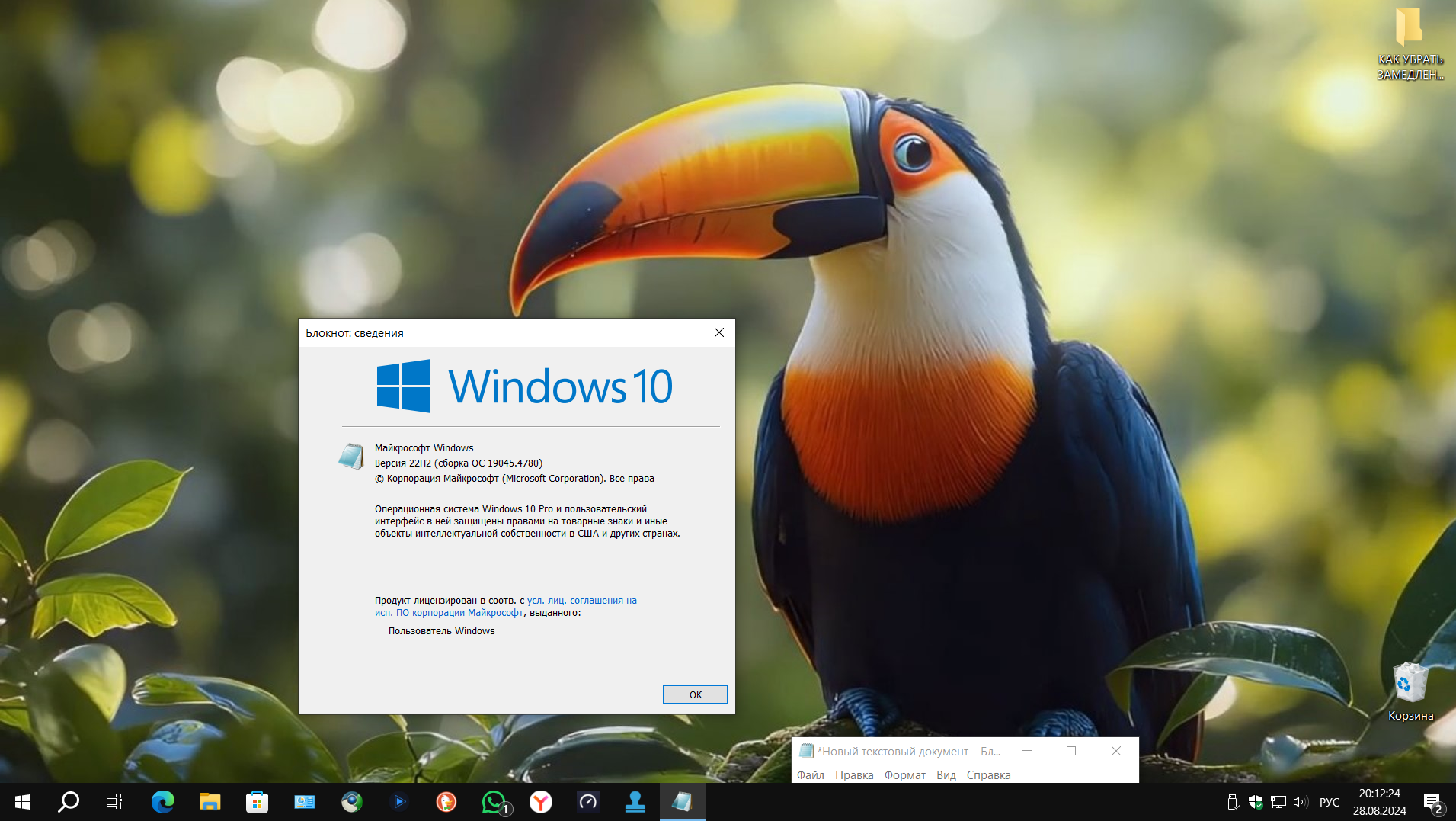Launch Yandex Browser from the taskbar
Screen dimensions: 1456x821
tap(541, 802)
